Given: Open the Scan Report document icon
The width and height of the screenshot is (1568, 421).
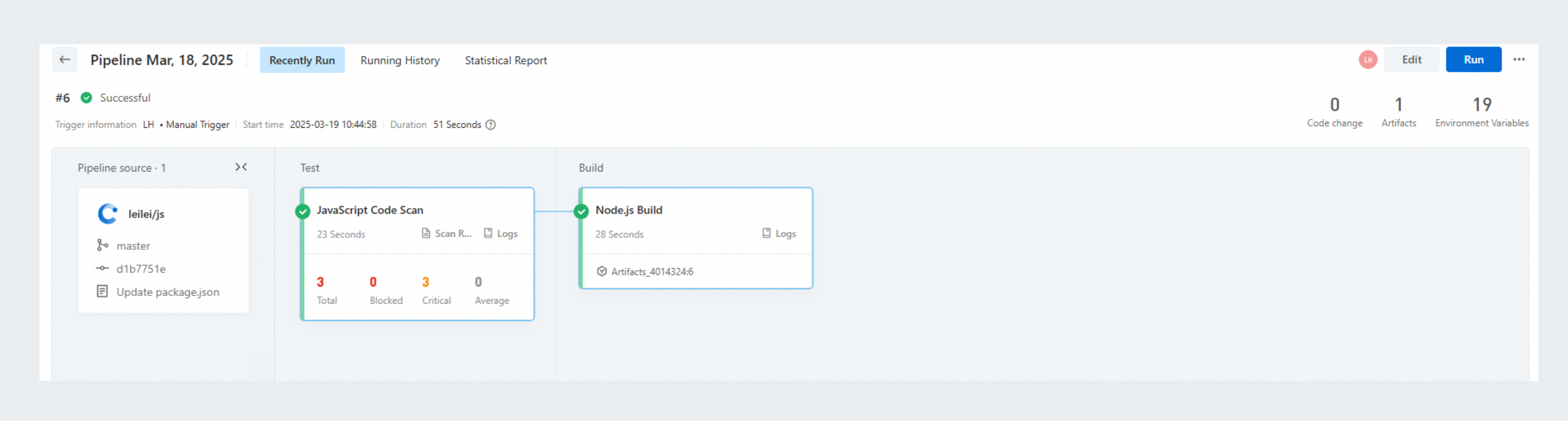Looking at the screenshot, I should (426, 234).
